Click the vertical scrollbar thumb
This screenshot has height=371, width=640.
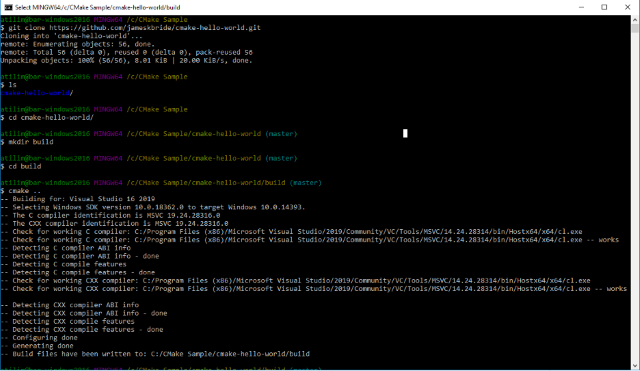[635, 28]
